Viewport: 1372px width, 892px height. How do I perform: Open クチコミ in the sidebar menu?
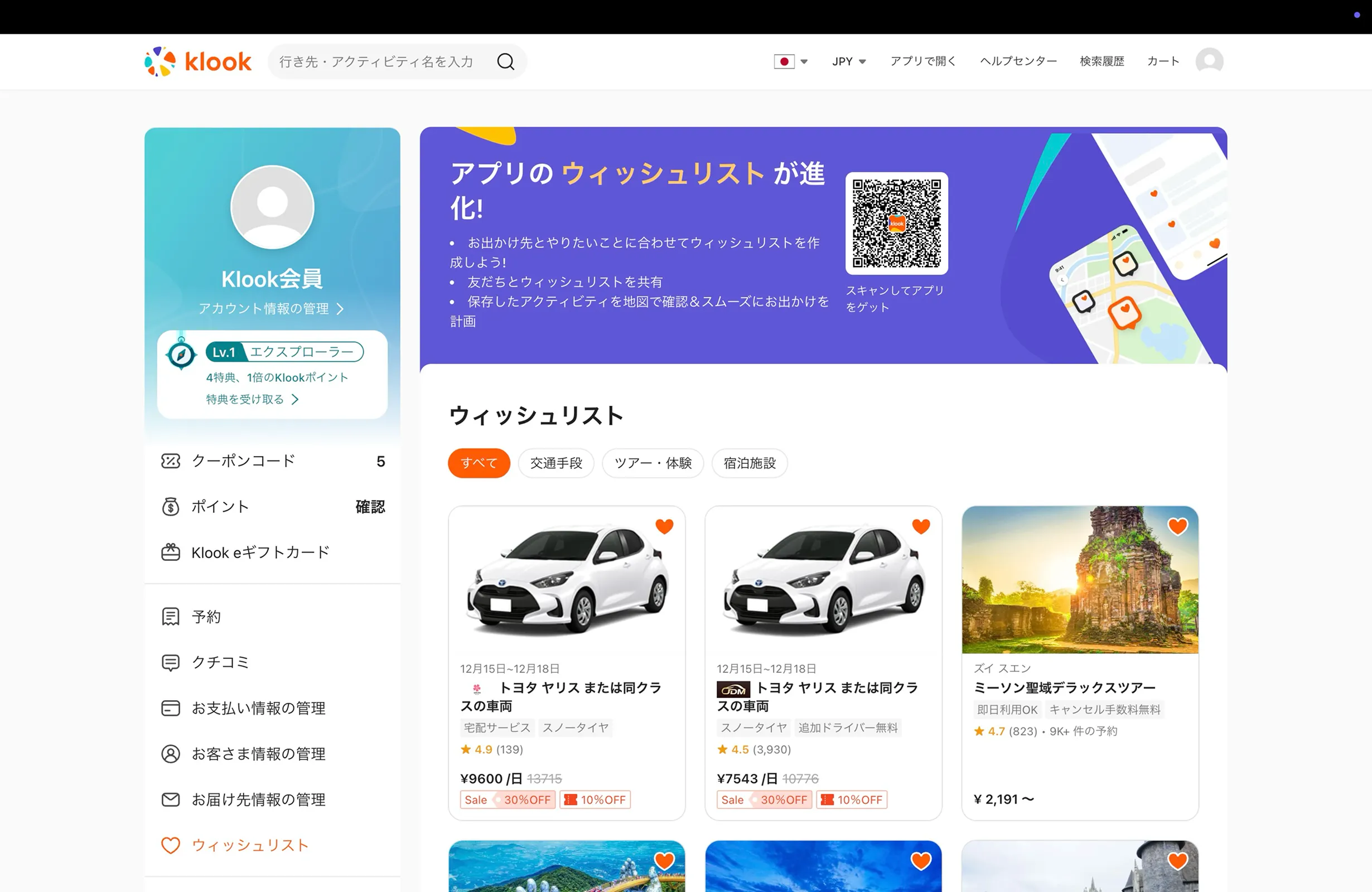tap(272, 662)
